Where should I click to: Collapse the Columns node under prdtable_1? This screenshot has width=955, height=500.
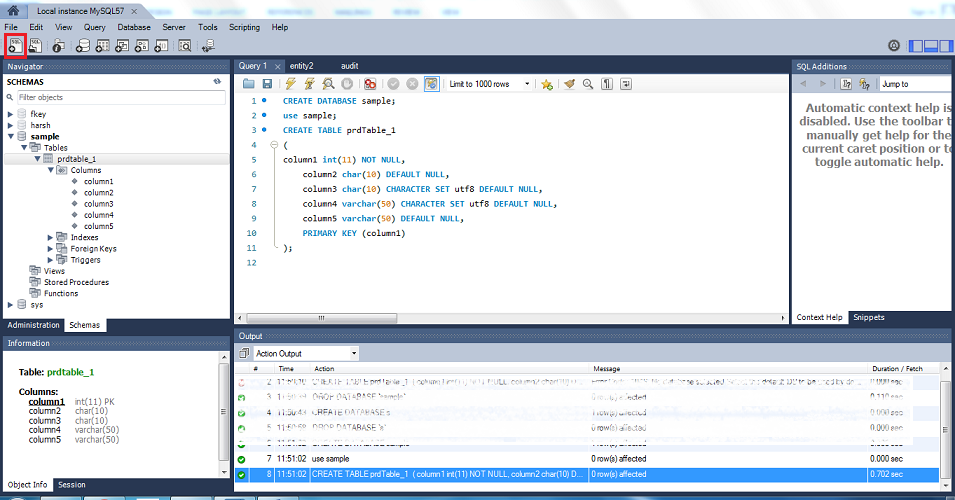click(51, 170)
